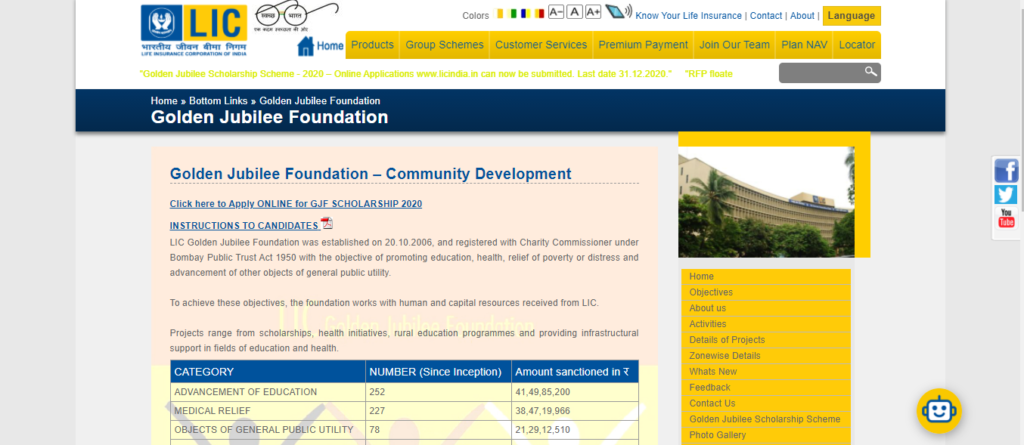Increase font size with A+ button
The height and width of the screenshot is (445, 1024).
pos(593,12)
